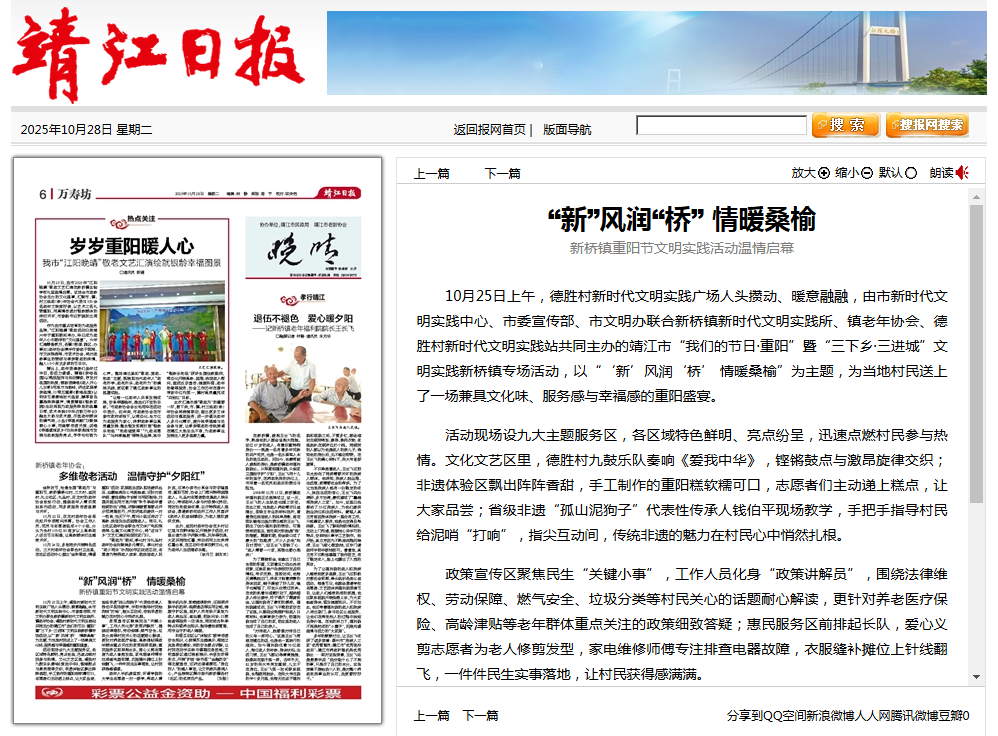Open the 版面导航 page navigation menu
The image size is (998, 736).
(x=567, y=130)
